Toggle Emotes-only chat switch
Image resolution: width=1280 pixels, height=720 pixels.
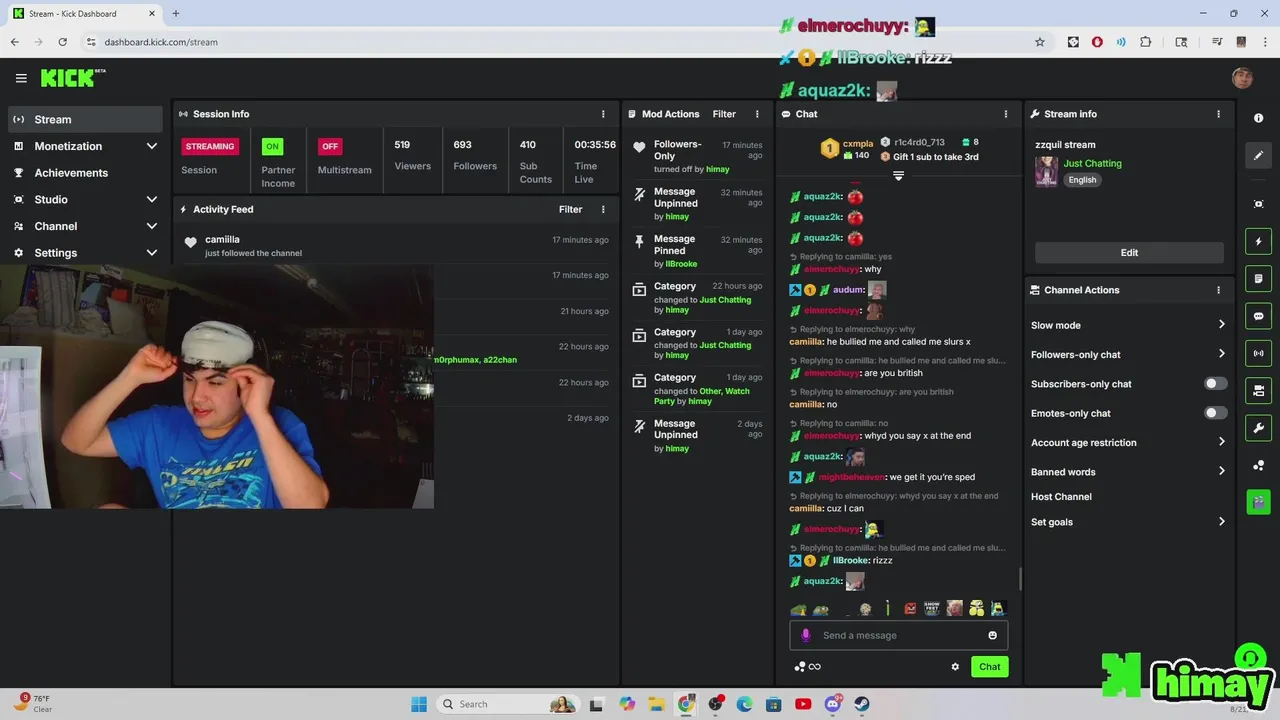1215,413
